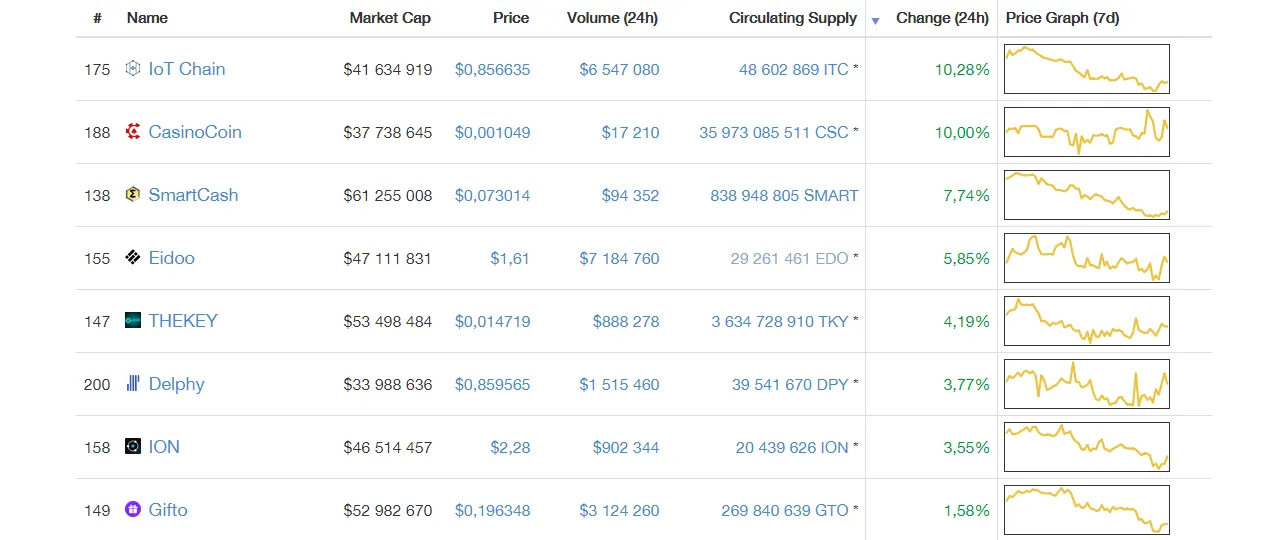Sort by the Price column header

pyautogui.click(x=511, y=18)
